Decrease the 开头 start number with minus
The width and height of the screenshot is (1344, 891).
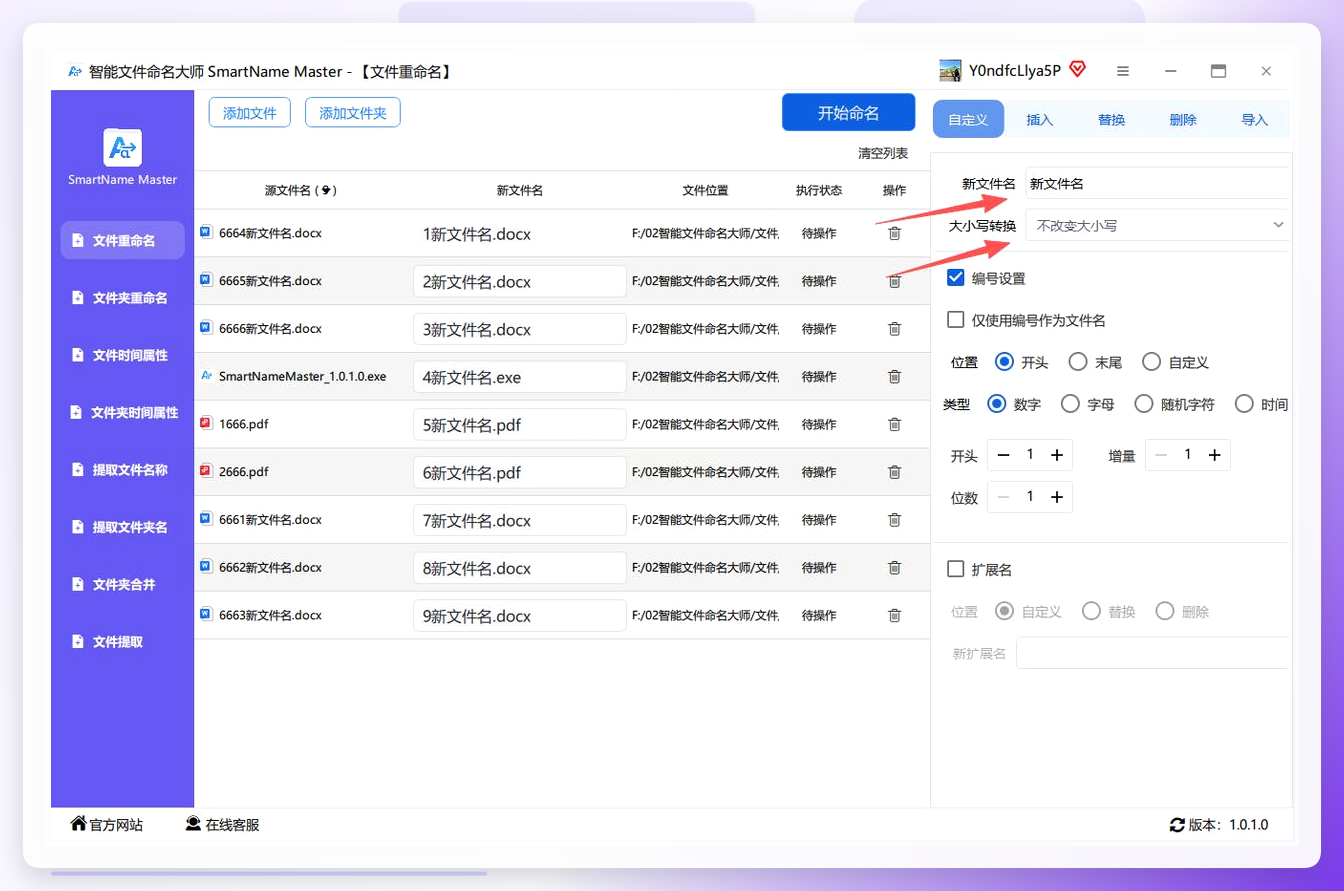click(1003, 455)
